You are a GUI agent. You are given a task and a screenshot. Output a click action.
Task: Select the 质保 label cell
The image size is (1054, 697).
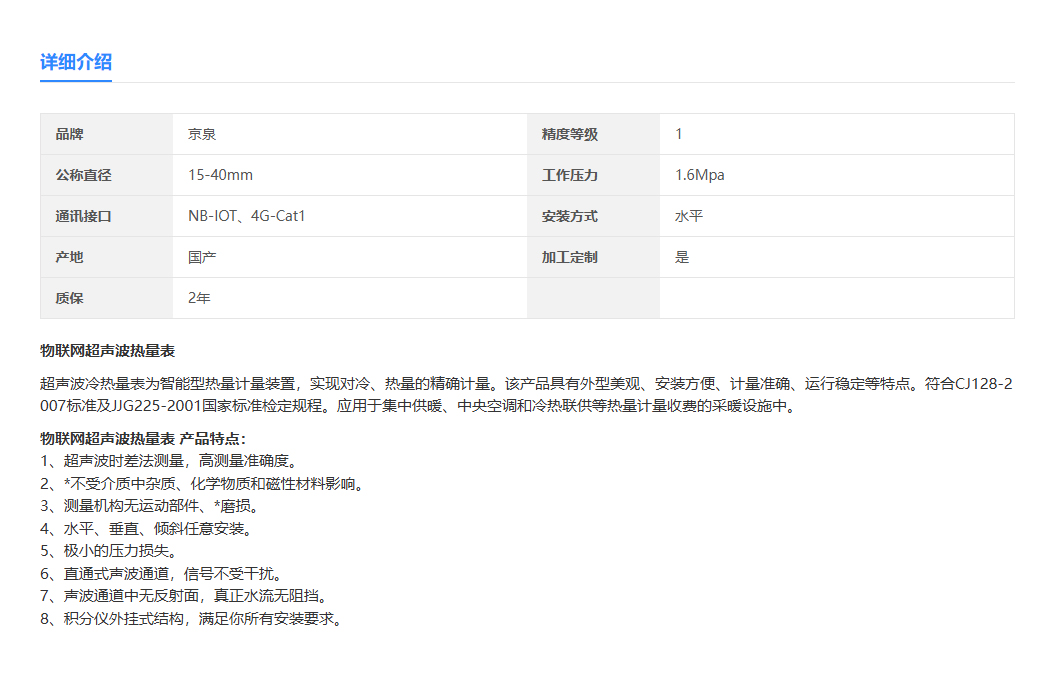107,298
